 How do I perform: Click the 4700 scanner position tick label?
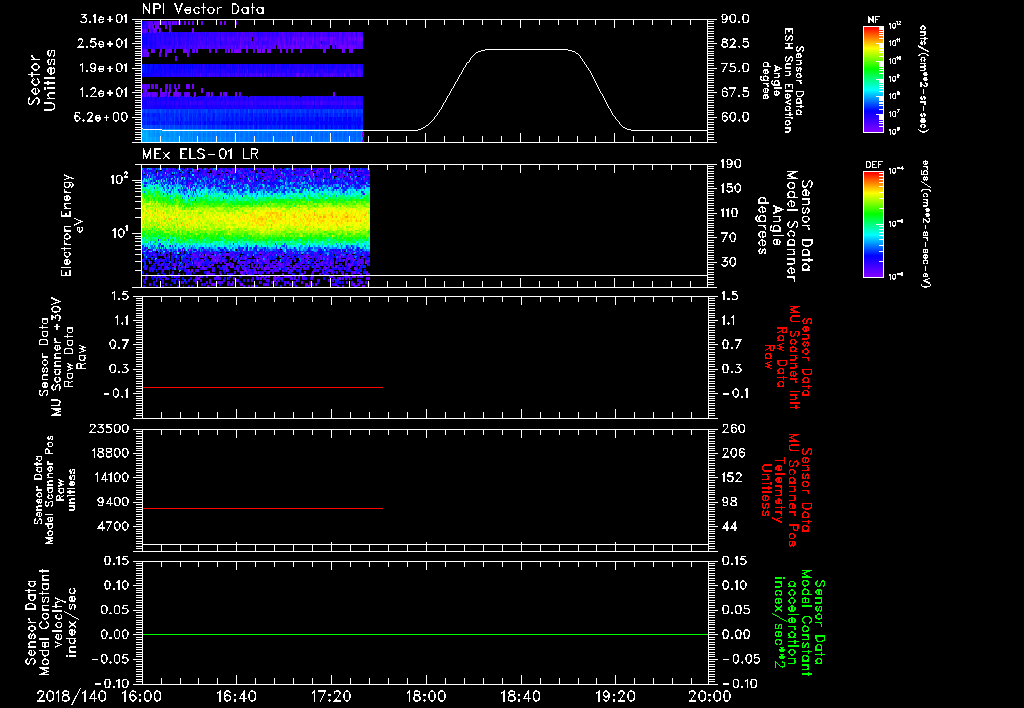[113, 526]
